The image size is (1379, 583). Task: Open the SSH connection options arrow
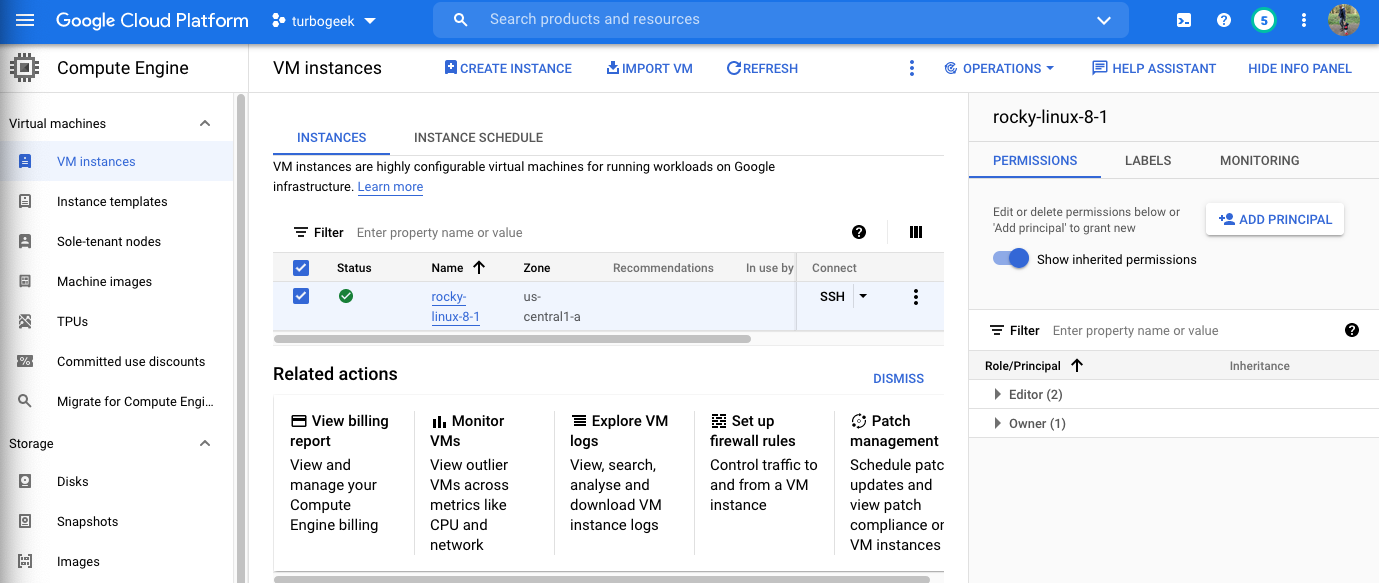tap(863, 296)
